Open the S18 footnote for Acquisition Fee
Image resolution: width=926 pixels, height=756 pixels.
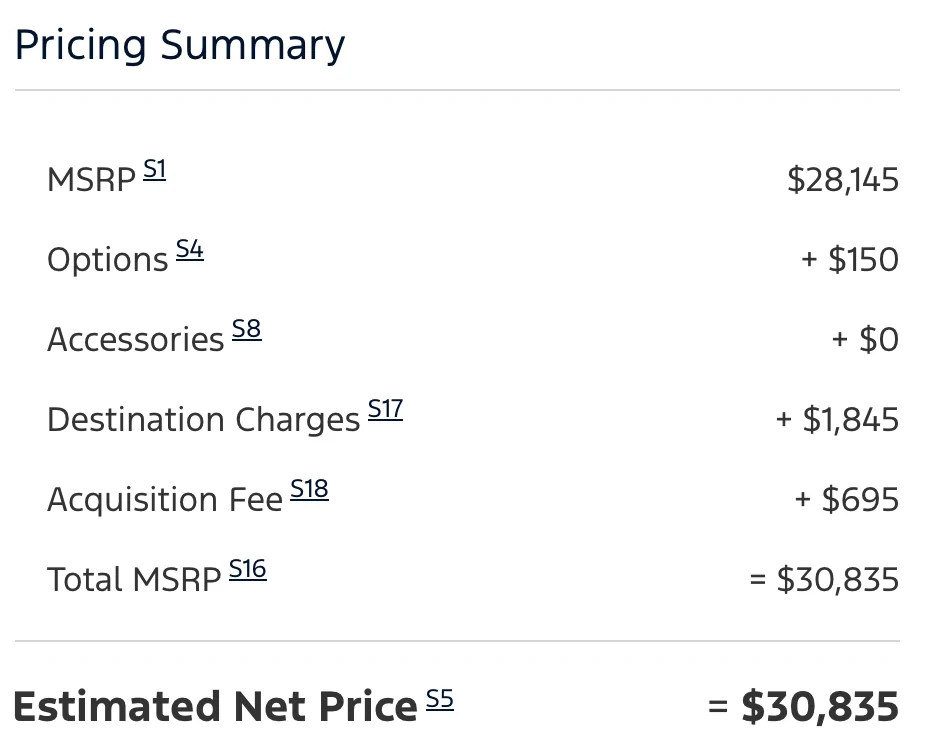pyautogui.click(x=309, y=489)
